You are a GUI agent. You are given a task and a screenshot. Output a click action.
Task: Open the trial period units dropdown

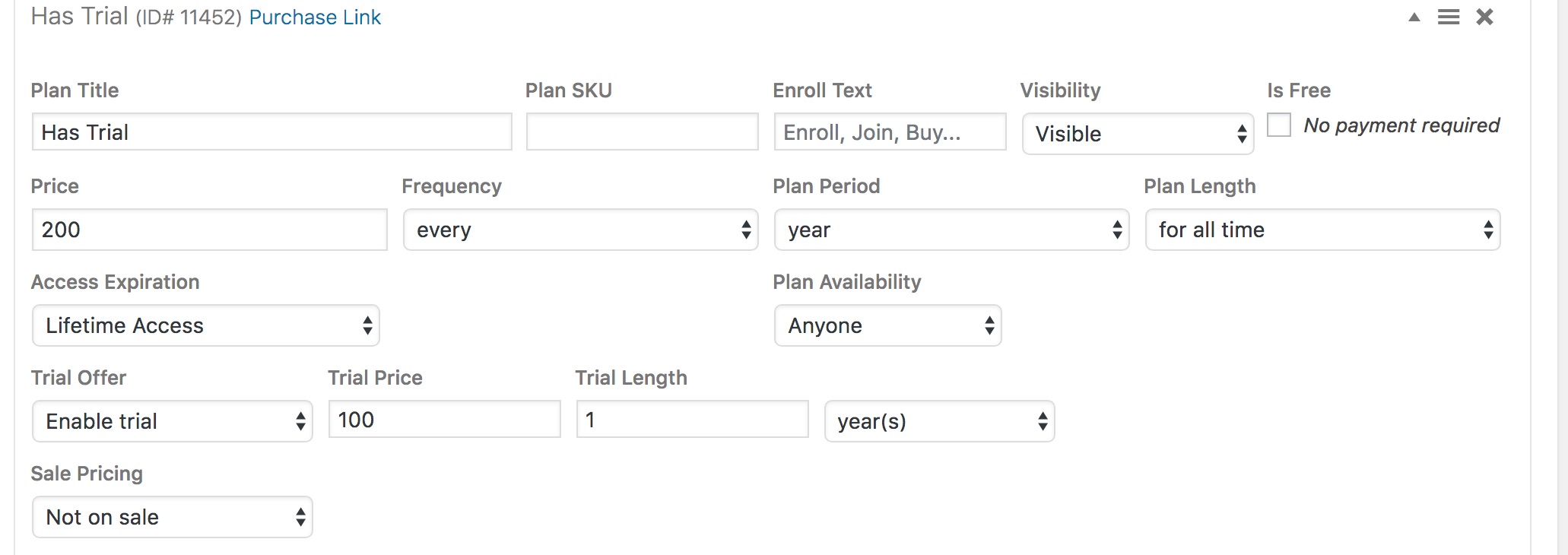(x=940, y=420)
